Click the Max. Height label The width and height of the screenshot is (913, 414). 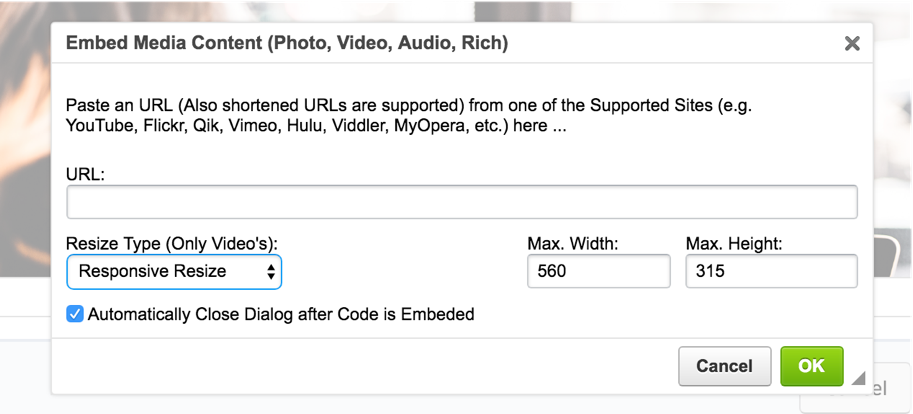(x=733, y=243)
